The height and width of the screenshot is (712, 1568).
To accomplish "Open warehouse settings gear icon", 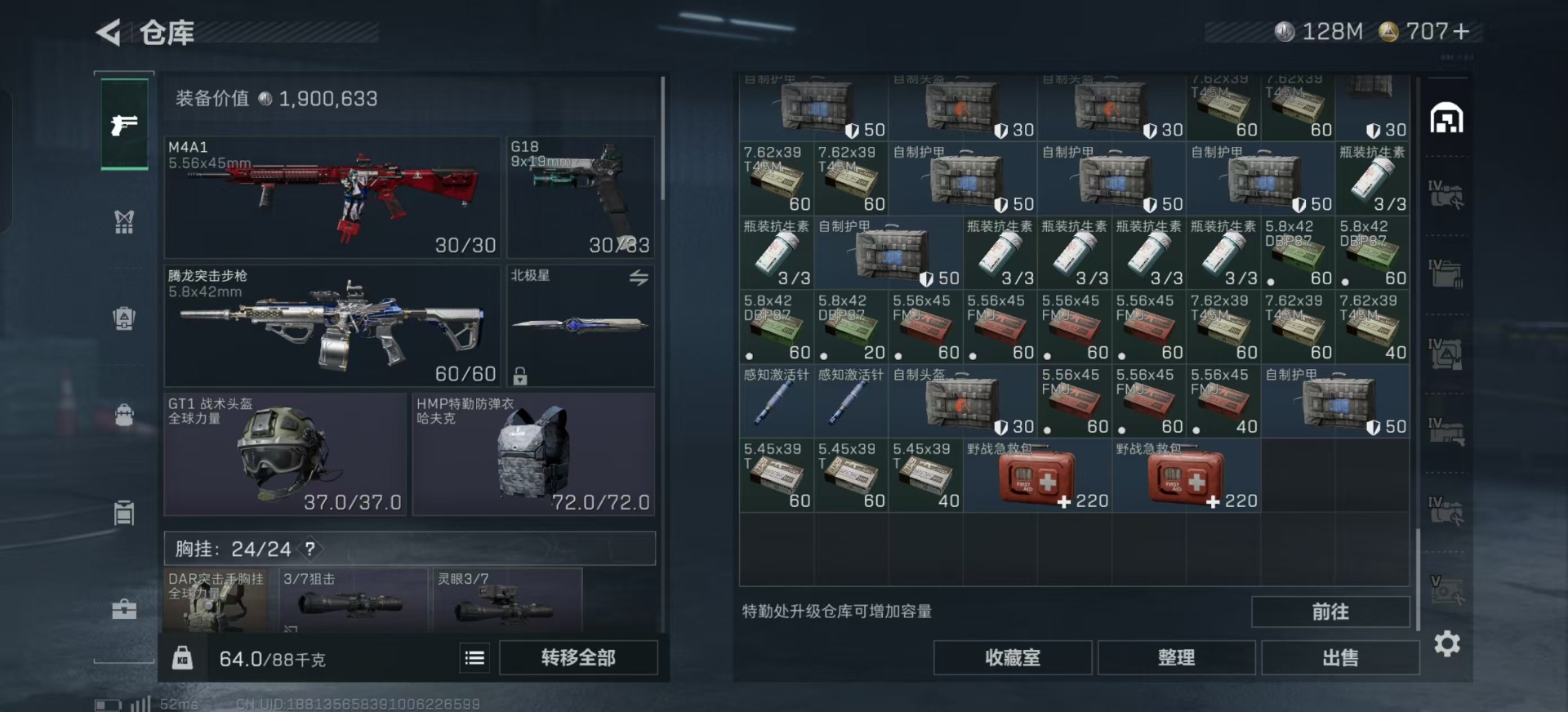I will (1447, 643).
